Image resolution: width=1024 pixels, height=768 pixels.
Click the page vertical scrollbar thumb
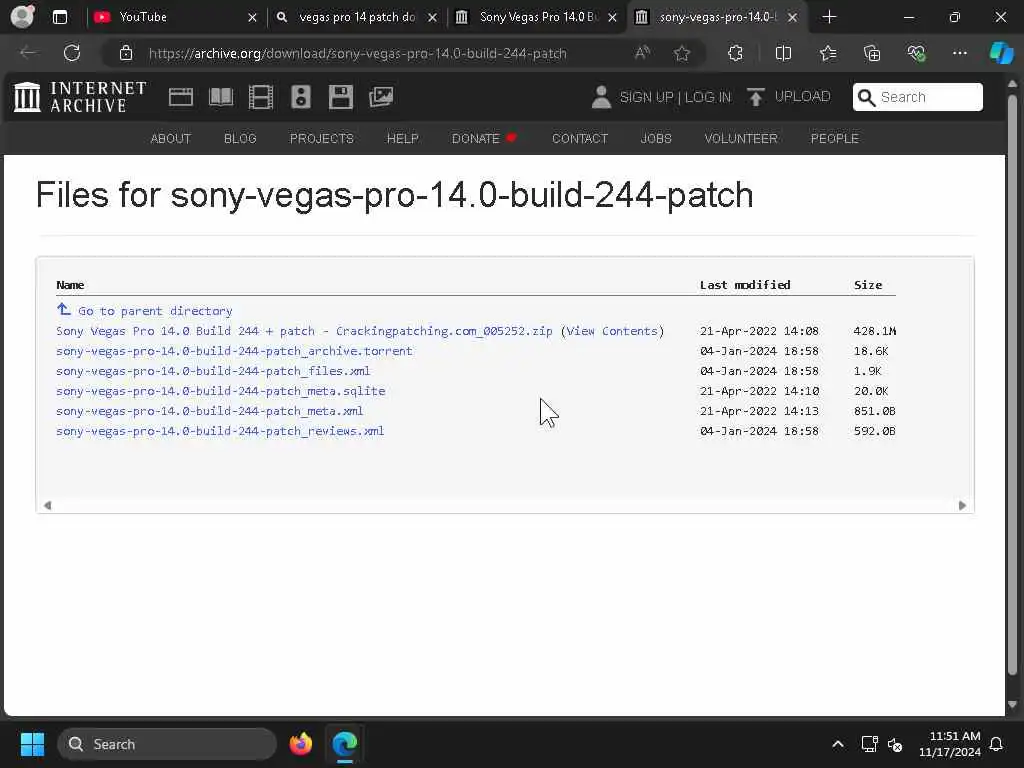click(x=1012, y=385)
